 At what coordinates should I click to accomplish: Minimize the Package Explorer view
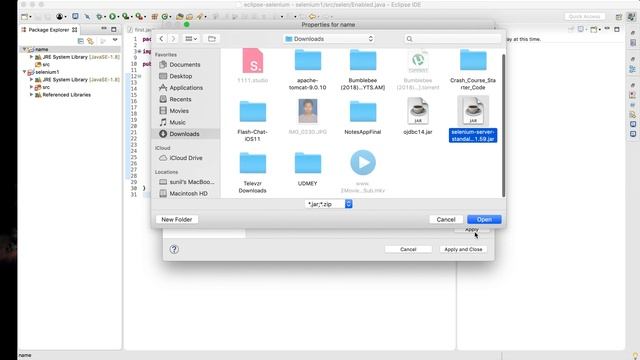point(104,29)
